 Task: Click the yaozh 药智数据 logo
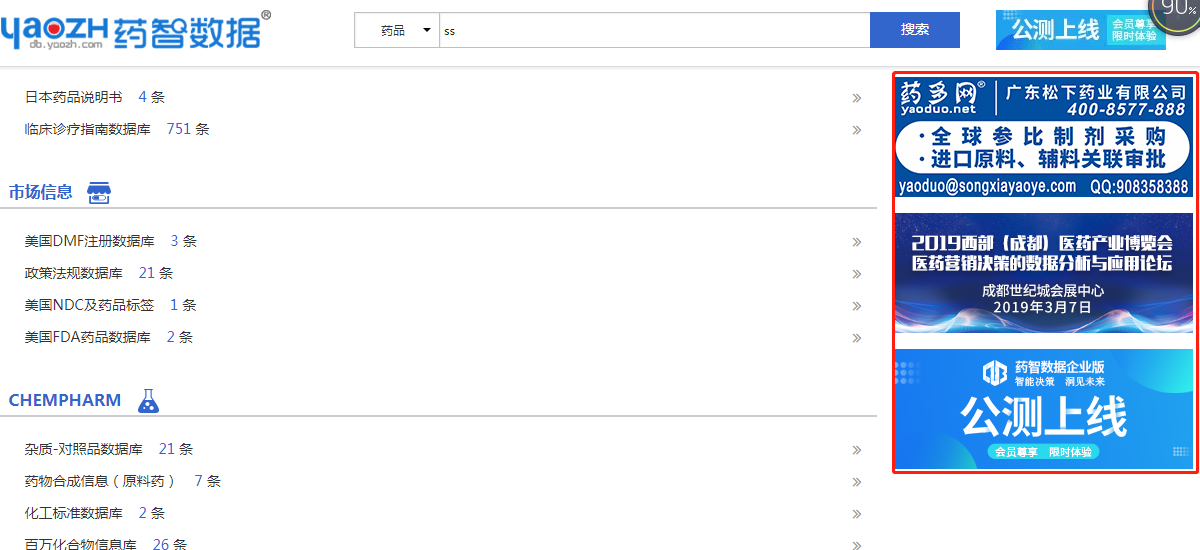[x=135, y=30]
